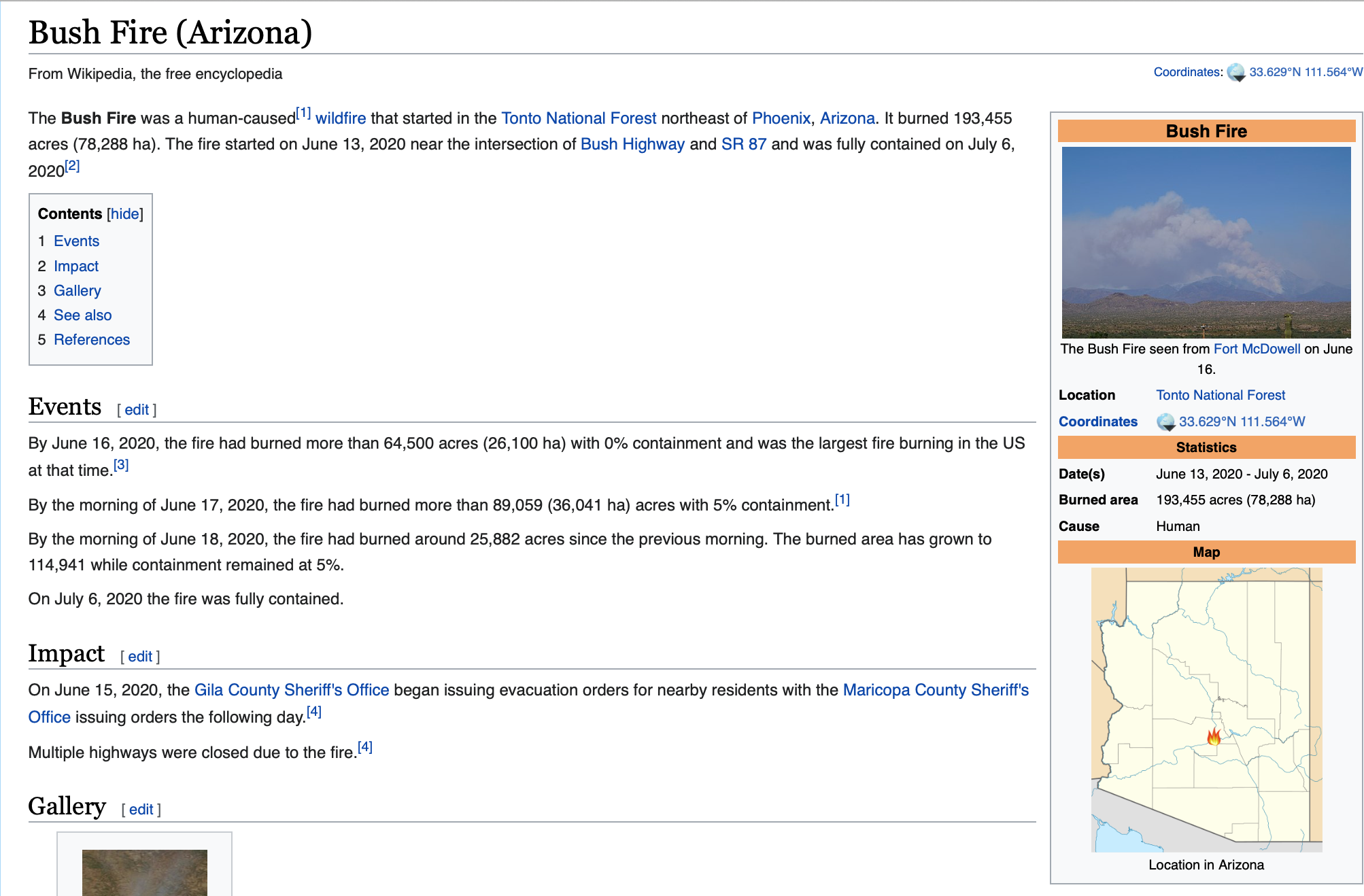Jump to Impact in the contents
Viewport: 1364px width, 896px height.
click(75, 266)
